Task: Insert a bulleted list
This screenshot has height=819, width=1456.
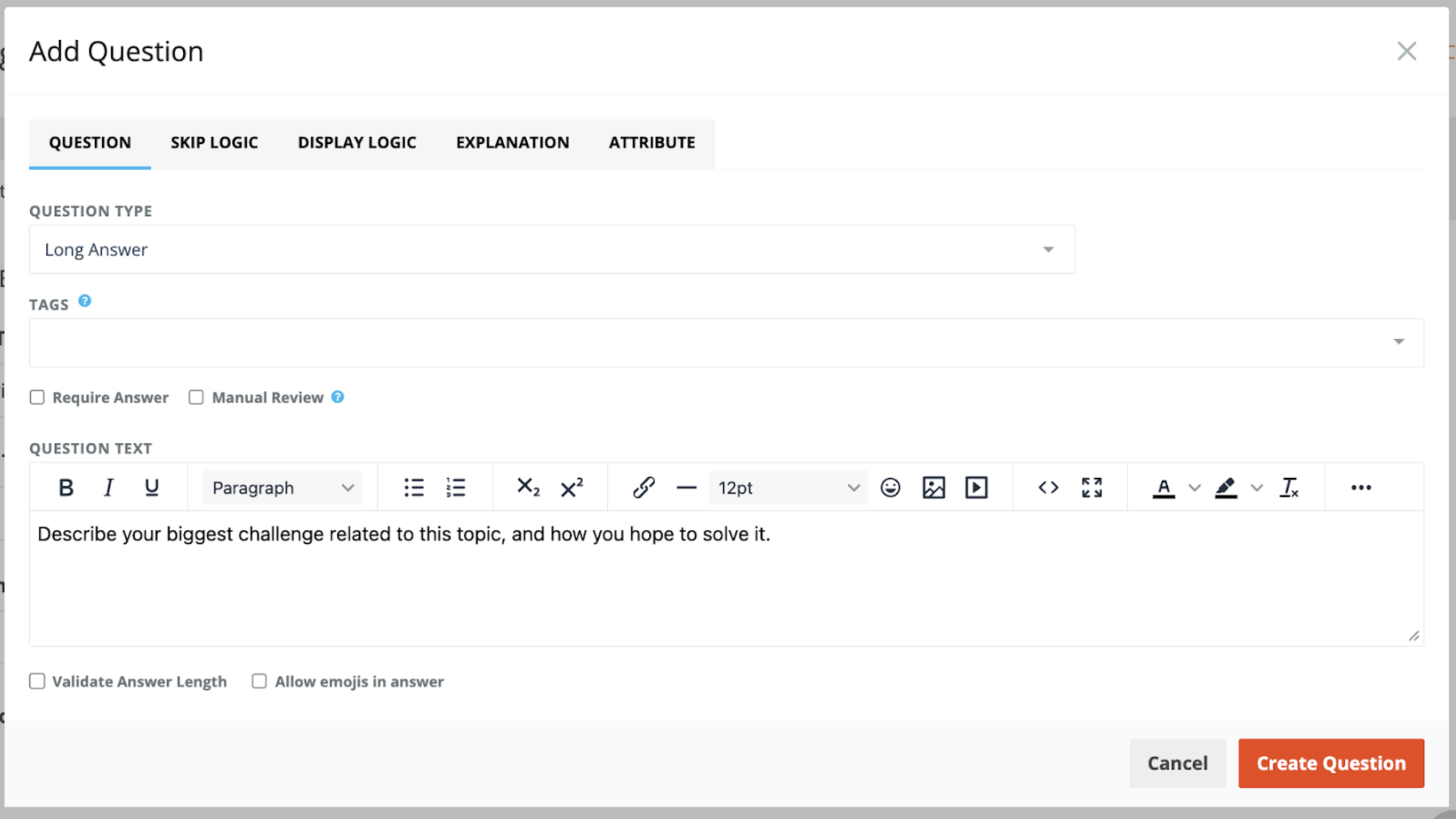Action: (x=414, y=488)
